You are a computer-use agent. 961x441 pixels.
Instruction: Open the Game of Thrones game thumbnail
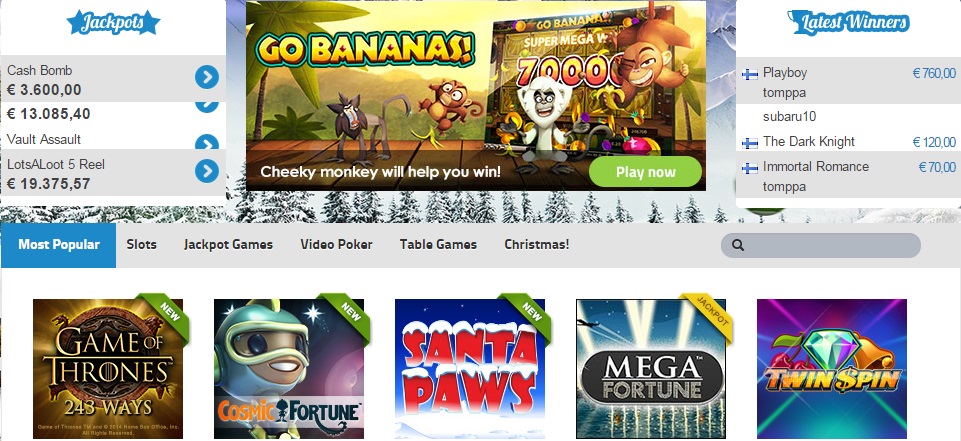[108, 369]
